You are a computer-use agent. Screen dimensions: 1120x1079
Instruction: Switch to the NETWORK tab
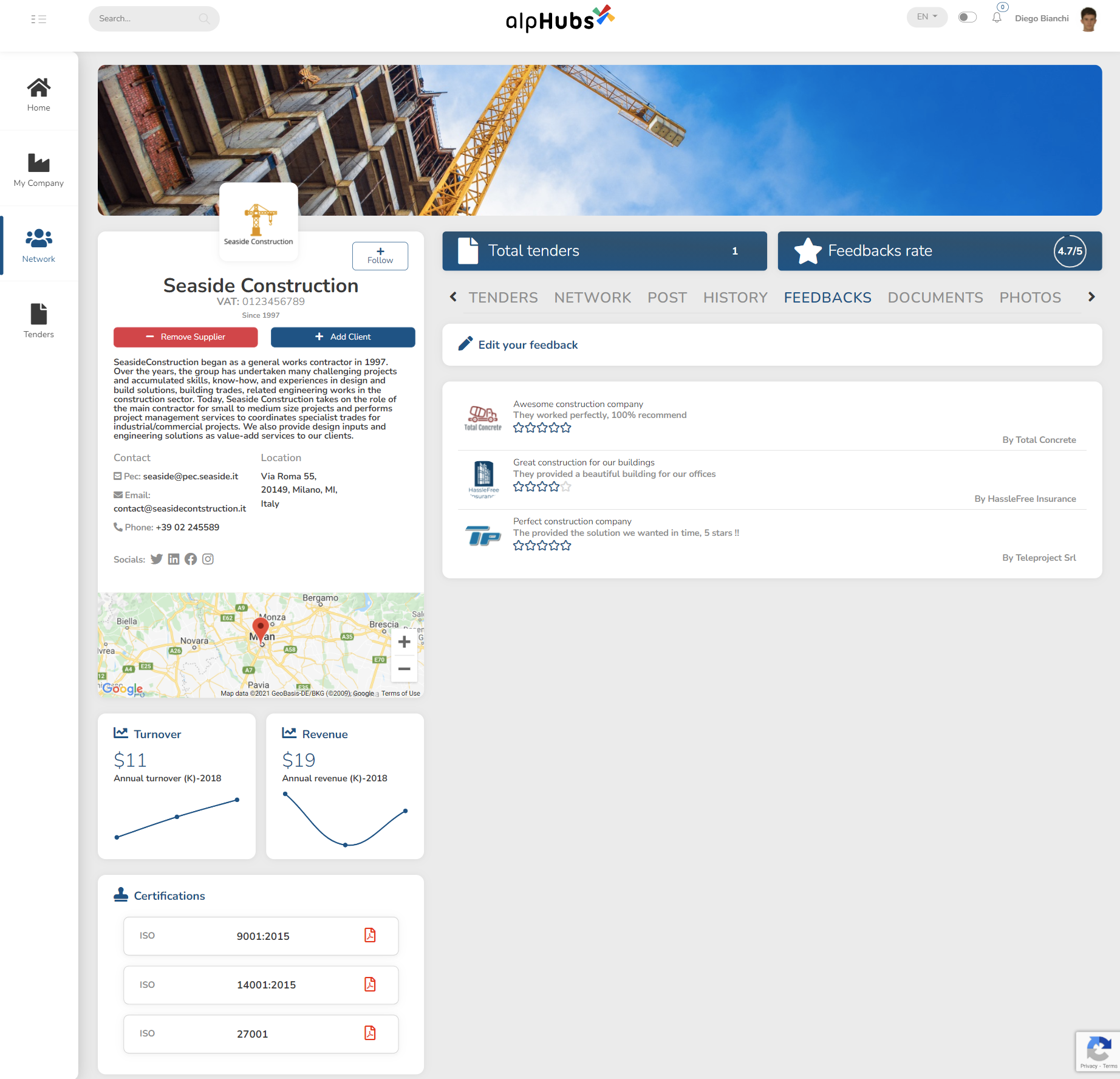(592, 298)
